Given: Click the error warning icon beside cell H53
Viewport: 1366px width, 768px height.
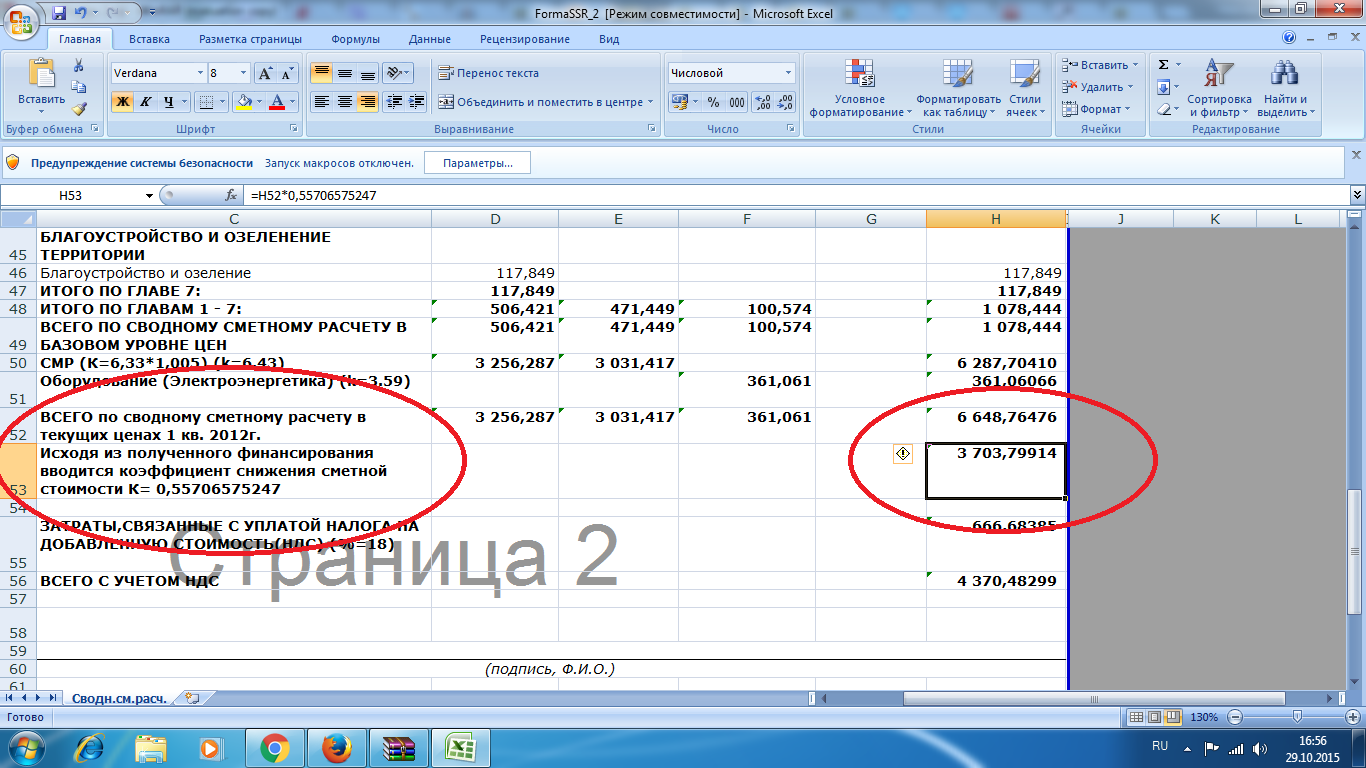Looking at the screenshot, I should tap(902, 454).
